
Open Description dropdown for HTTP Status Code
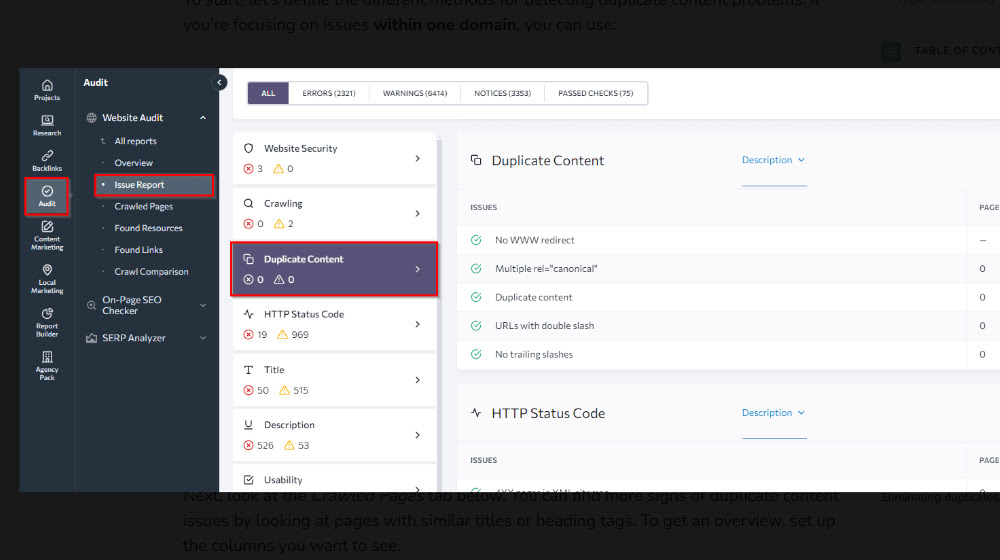[773, 413]
